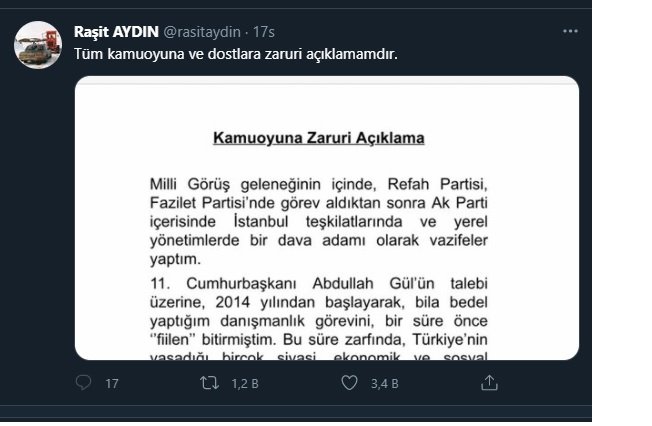The height and width of the screenshot is (426, 652).
Task: Click the paragraph starting Milli Görüş geleneğinin
Action: [319, 221]
